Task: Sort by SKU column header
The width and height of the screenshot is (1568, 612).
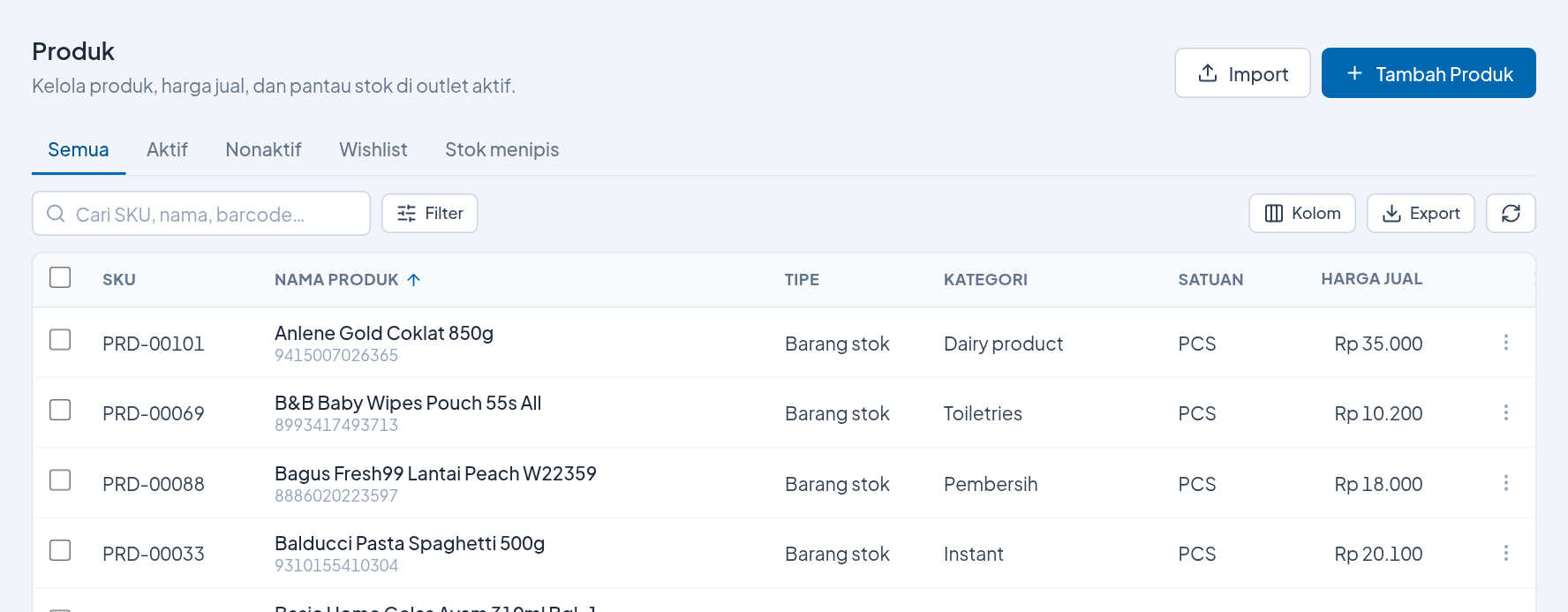Action: pyautogui.click(x=119, y=280)
